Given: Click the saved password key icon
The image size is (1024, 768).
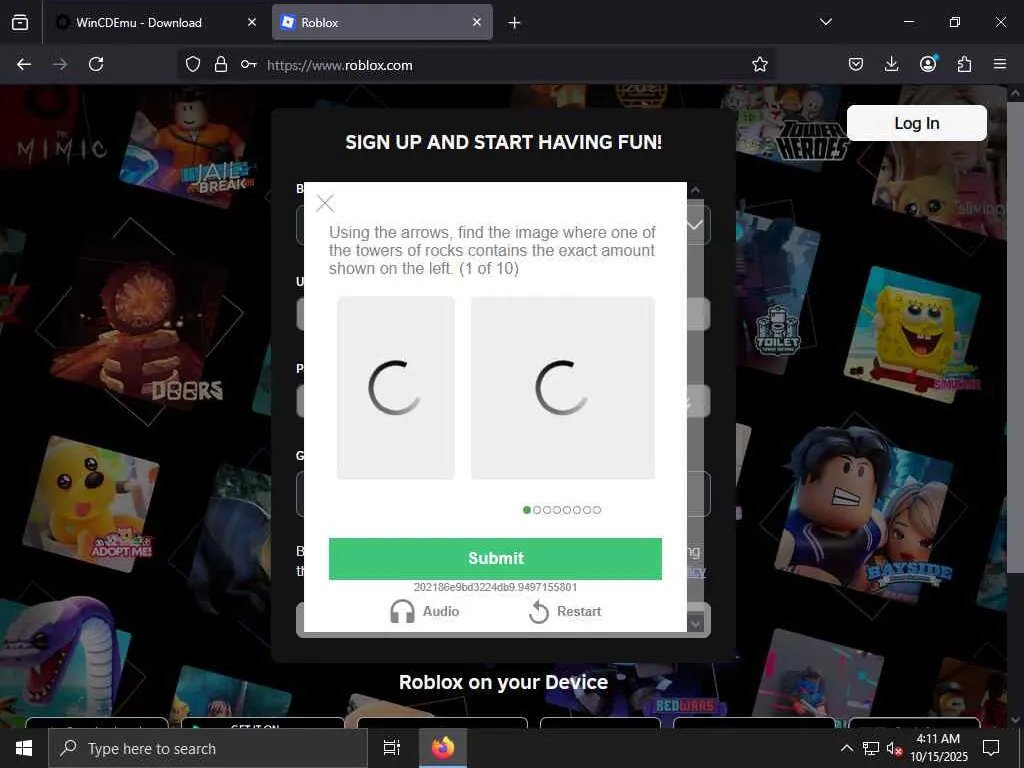Looking at the screenshot, I should 248,64.
